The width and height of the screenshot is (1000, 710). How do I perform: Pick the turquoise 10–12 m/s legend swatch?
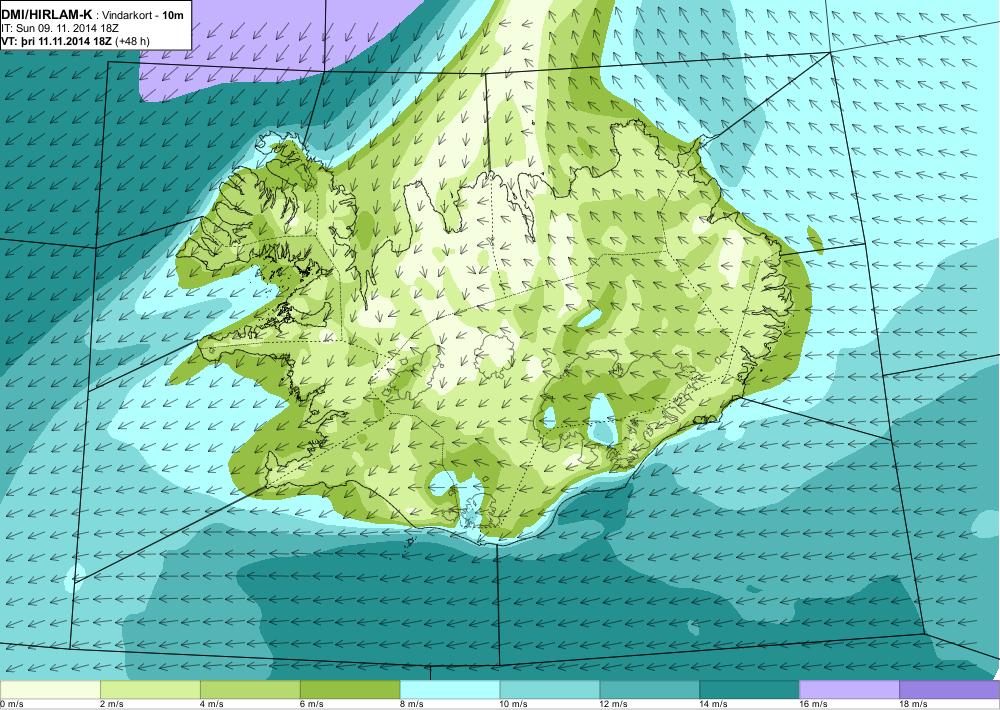point(550,690)
